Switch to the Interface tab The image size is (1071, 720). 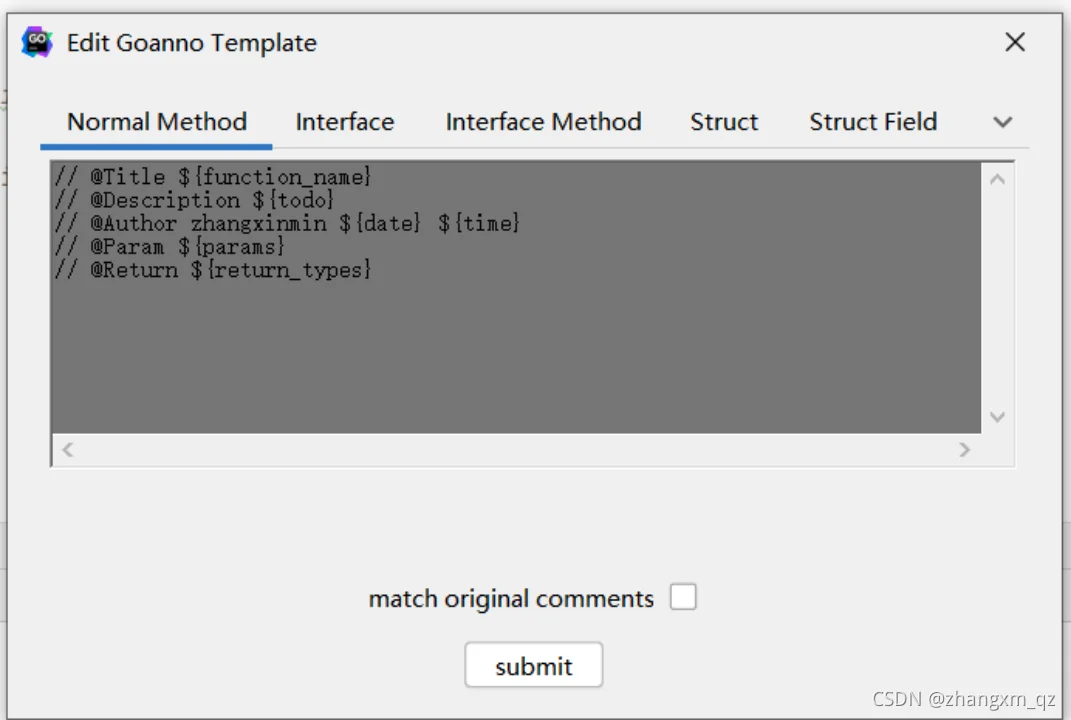(x=345, y=122)
